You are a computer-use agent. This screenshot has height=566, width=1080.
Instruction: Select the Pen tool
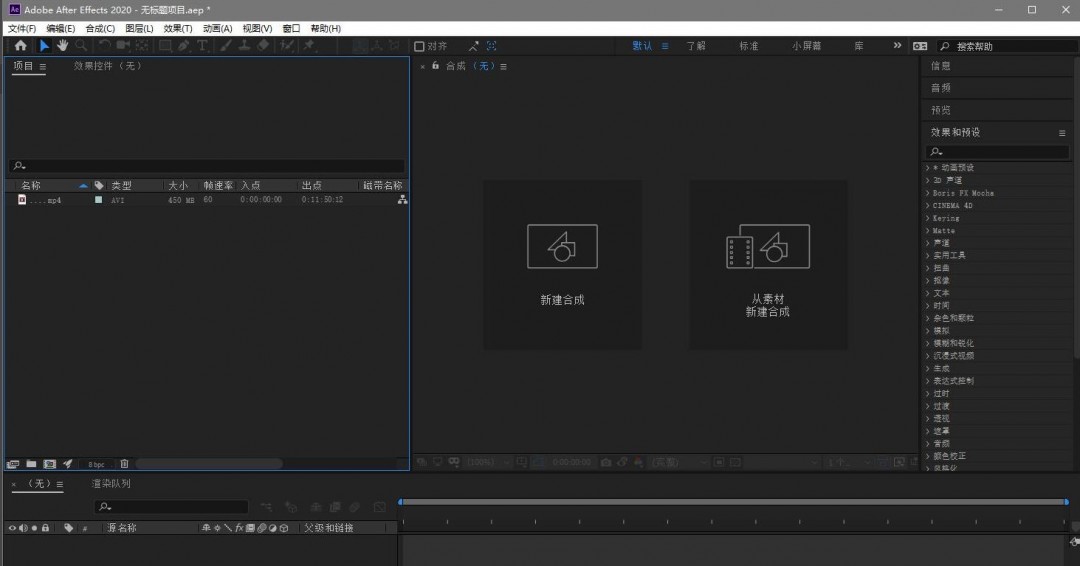tap(184, 46)
